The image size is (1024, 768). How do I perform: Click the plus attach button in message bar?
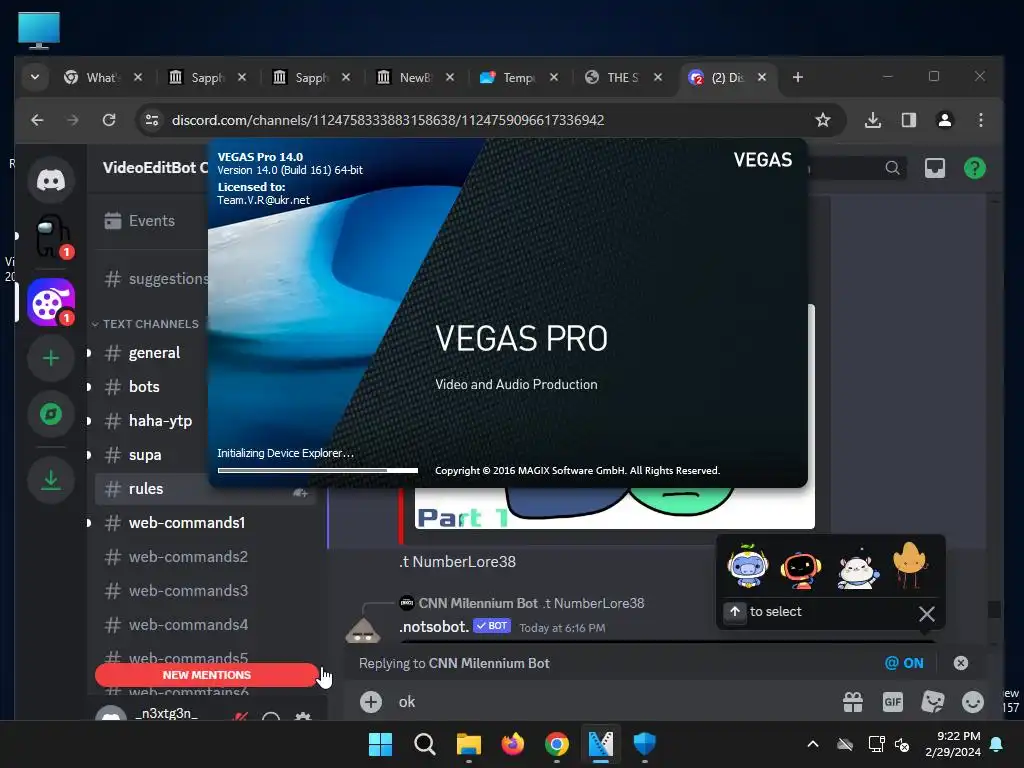click(371, 702)
